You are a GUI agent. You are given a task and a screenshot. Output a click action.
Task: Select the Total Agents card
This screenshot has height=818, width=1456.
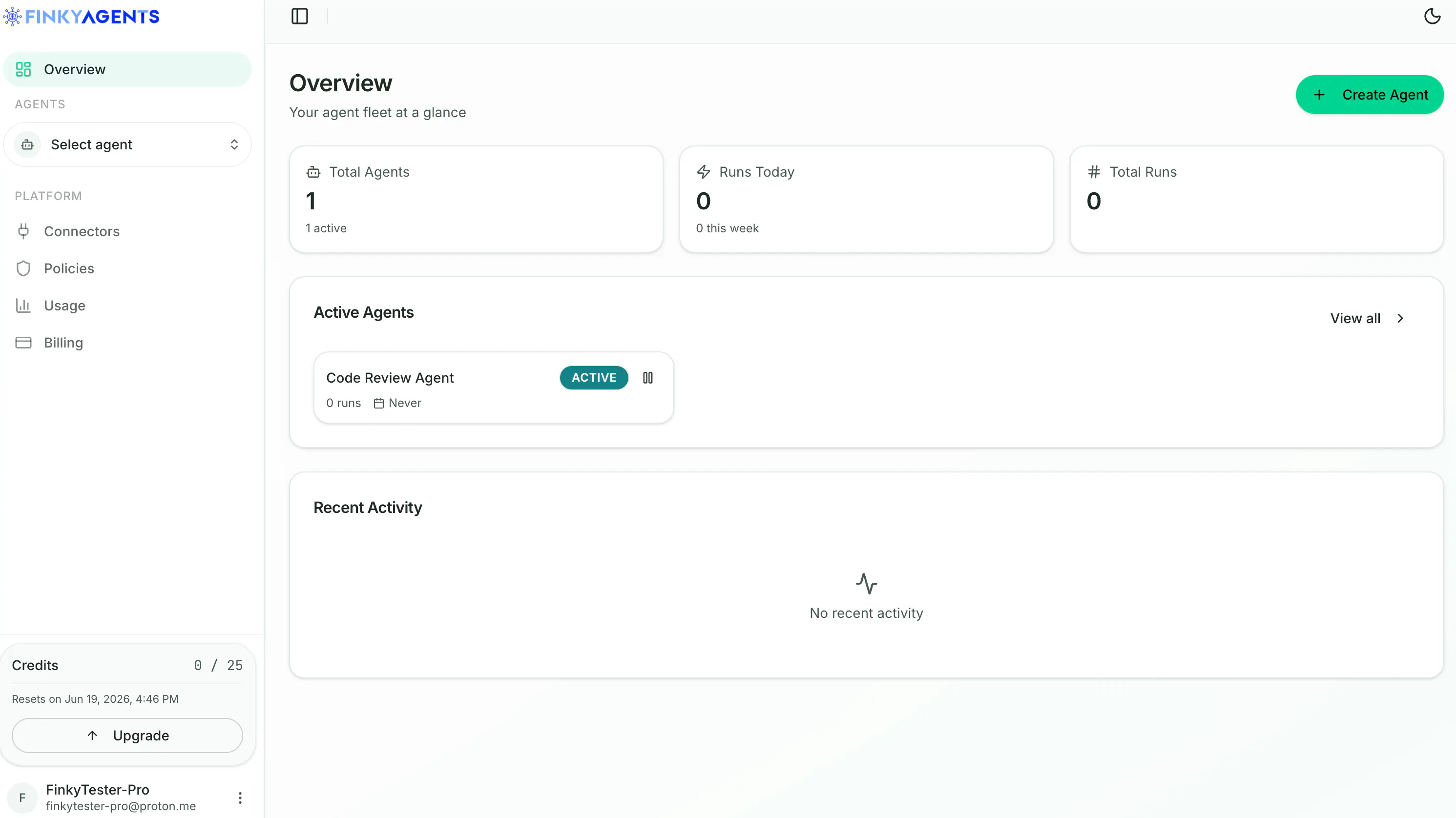476,200
